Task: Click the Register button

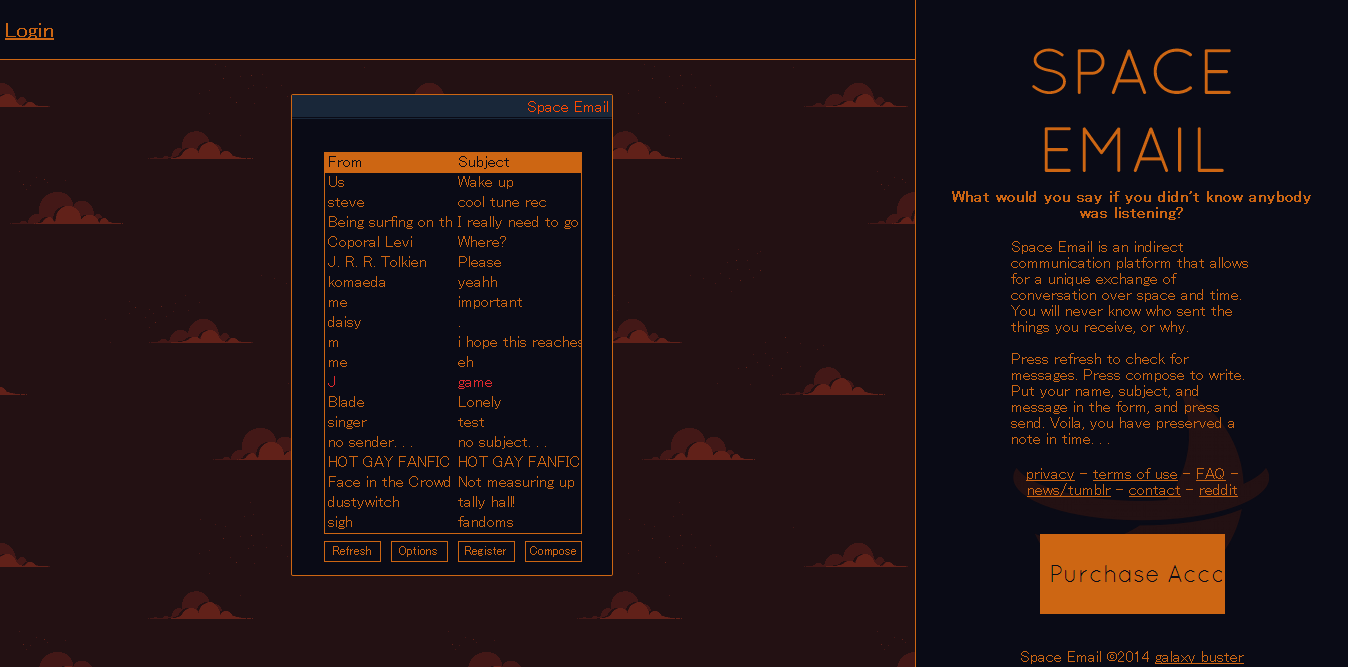Action: coord(486,550)
